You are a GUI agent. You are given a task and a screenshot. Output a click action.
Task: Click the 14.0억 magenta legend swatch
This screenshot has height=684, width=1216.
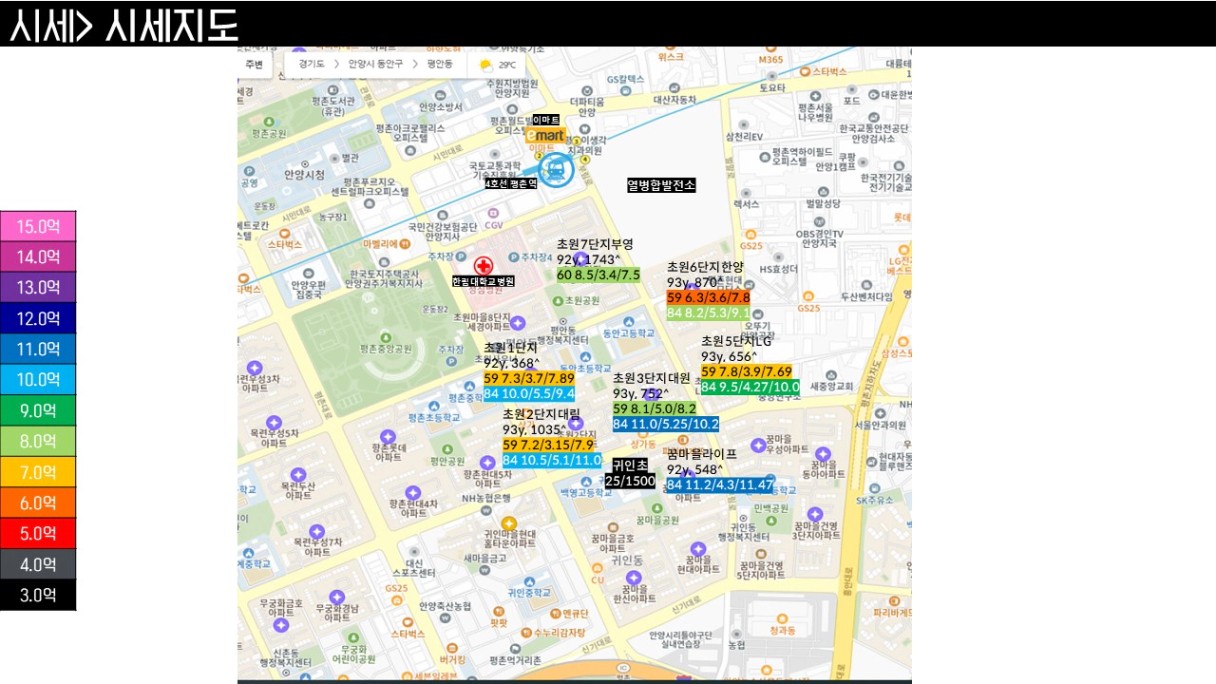[x=37, y=257]
